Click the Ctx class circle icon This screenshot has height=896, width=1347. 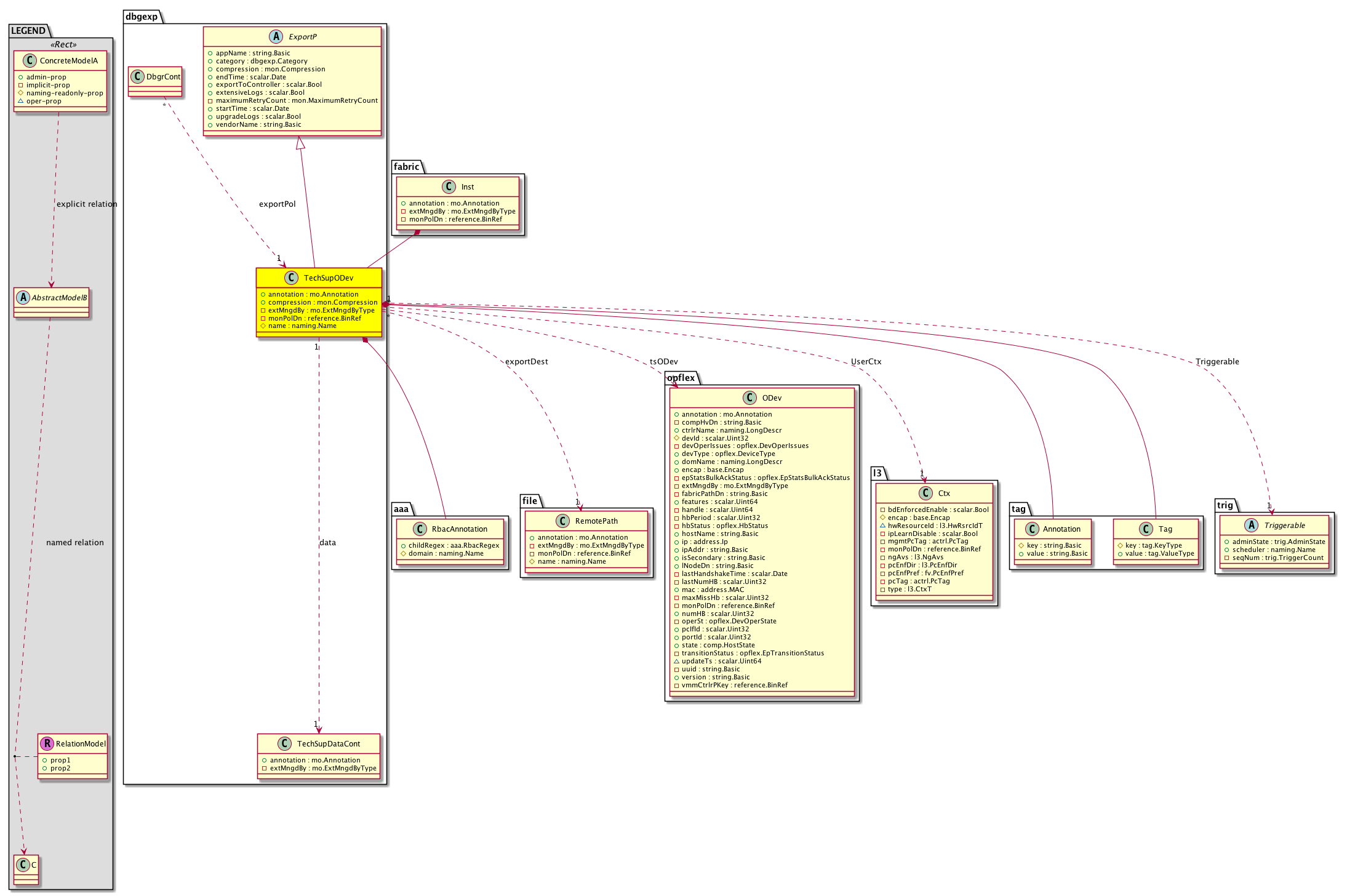click(925, 493)
